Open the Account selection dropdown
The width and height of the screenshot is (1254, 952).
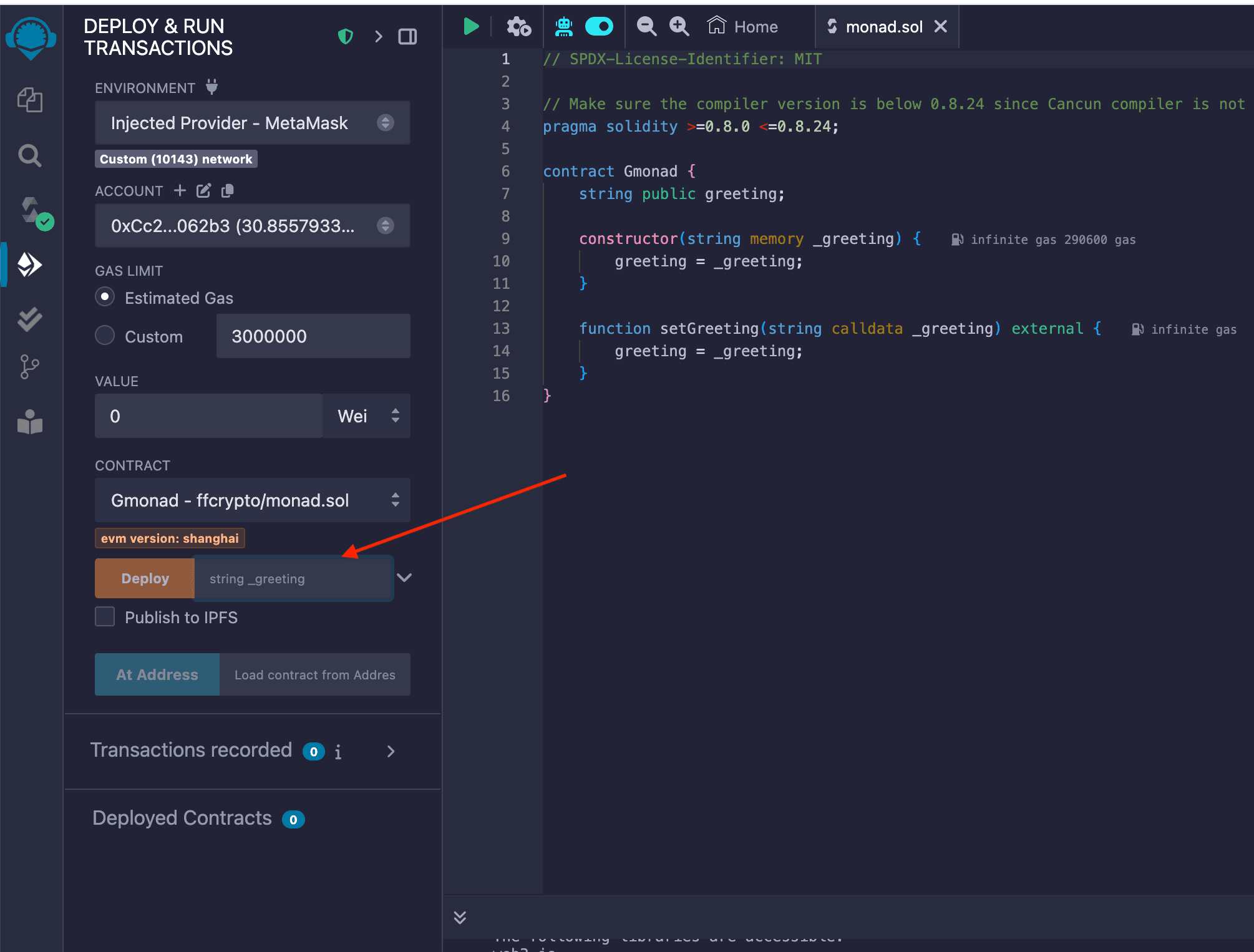click(252, 226)
